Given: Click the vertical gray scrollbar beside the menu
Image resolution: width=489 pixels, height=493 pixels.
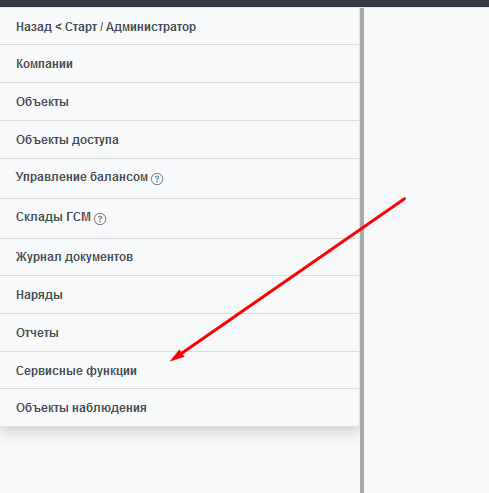Looking at the screenshot, I should [x=362, y=250].
